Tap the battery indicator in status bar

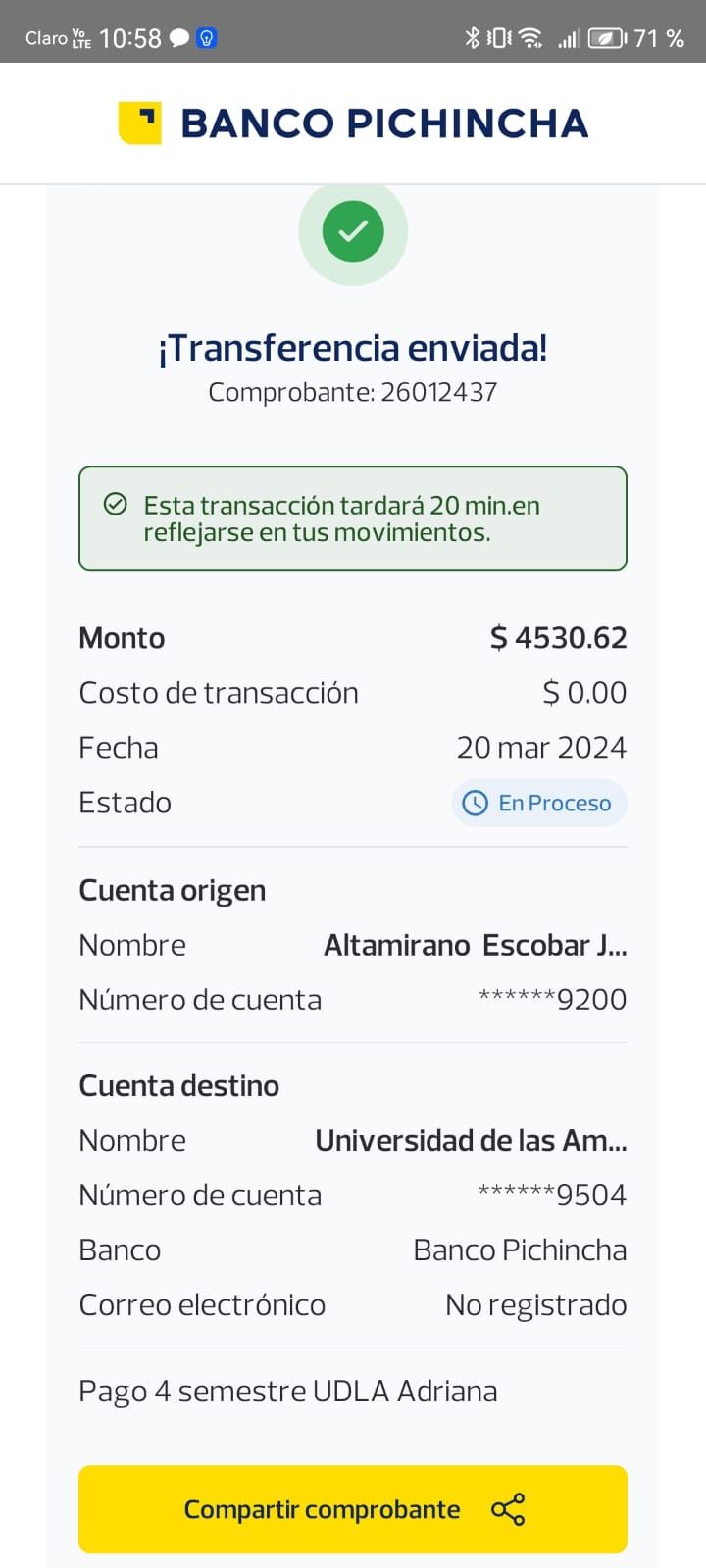606,38
